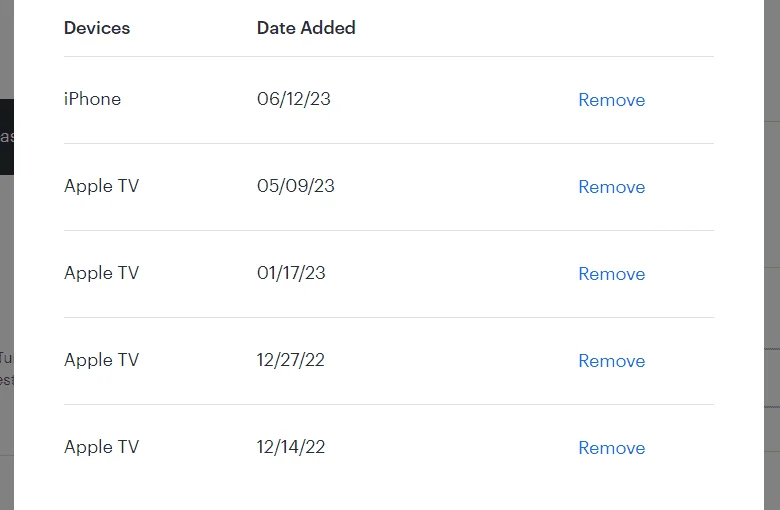Screen dimensions: 780x510
Task: Click the 05/09/23 date text
Action: point(295,186)
